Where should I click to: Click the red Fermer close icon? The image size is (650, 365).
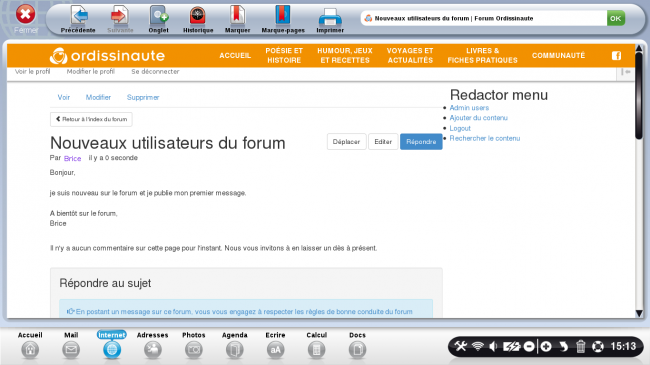tap(25, 15)
